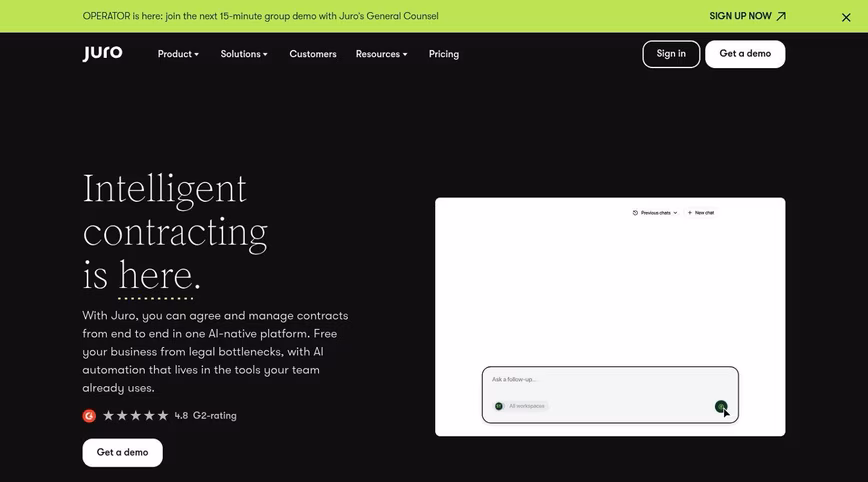The image size is (868, 482).
Task: Open the Product dropdown menu
Action: (x=178, y=54)
